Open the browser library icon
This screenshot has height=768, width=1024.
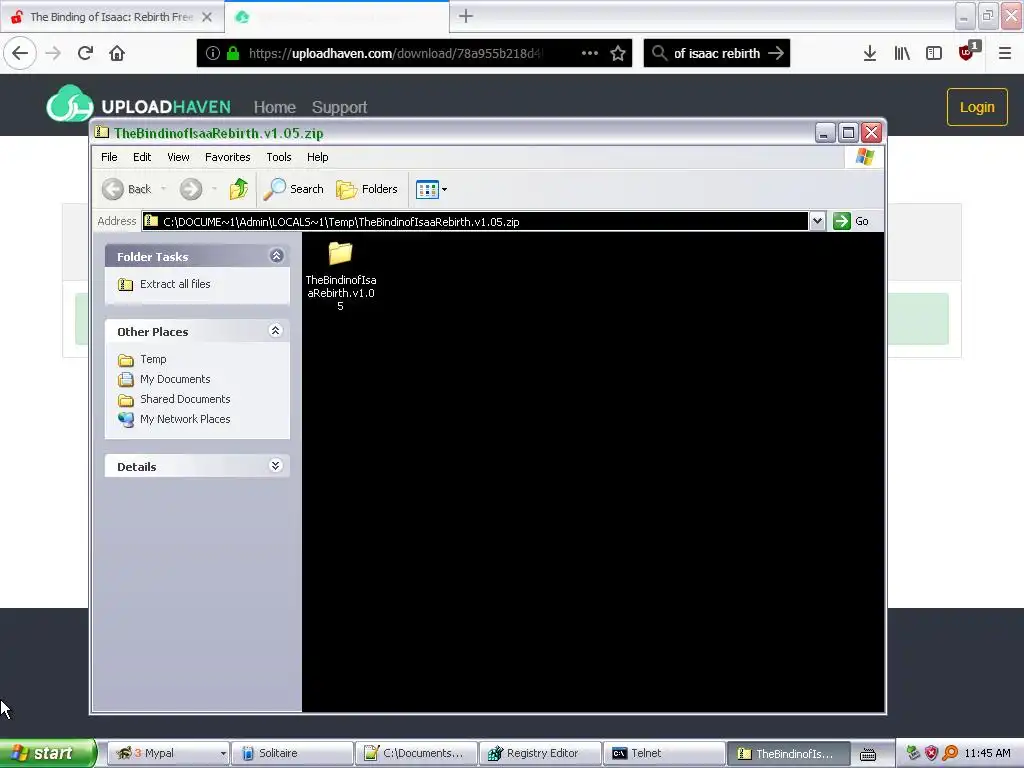(902, 54)
